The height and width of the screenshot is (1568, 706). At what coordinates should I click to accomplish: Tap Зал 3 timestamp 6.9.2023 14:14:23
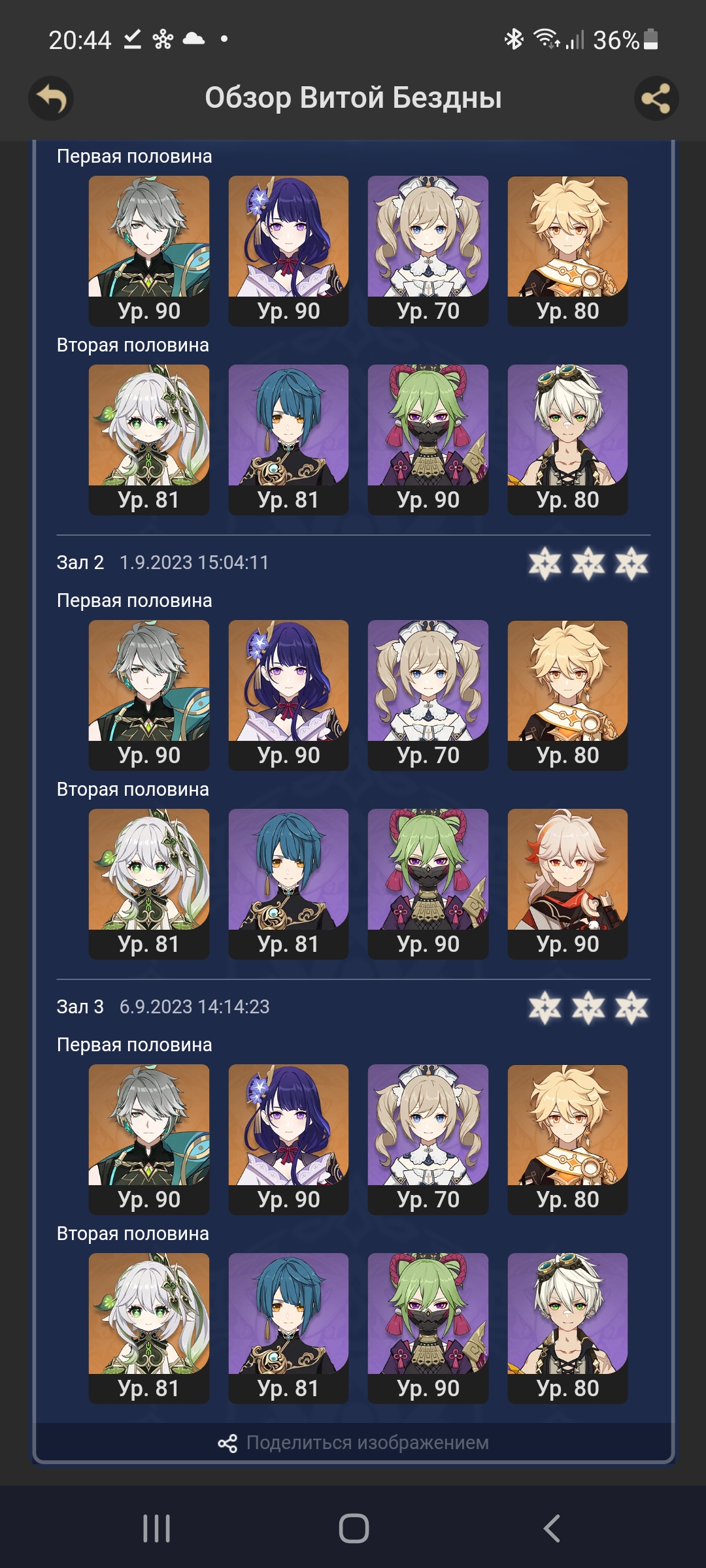tap(194, 1007)
